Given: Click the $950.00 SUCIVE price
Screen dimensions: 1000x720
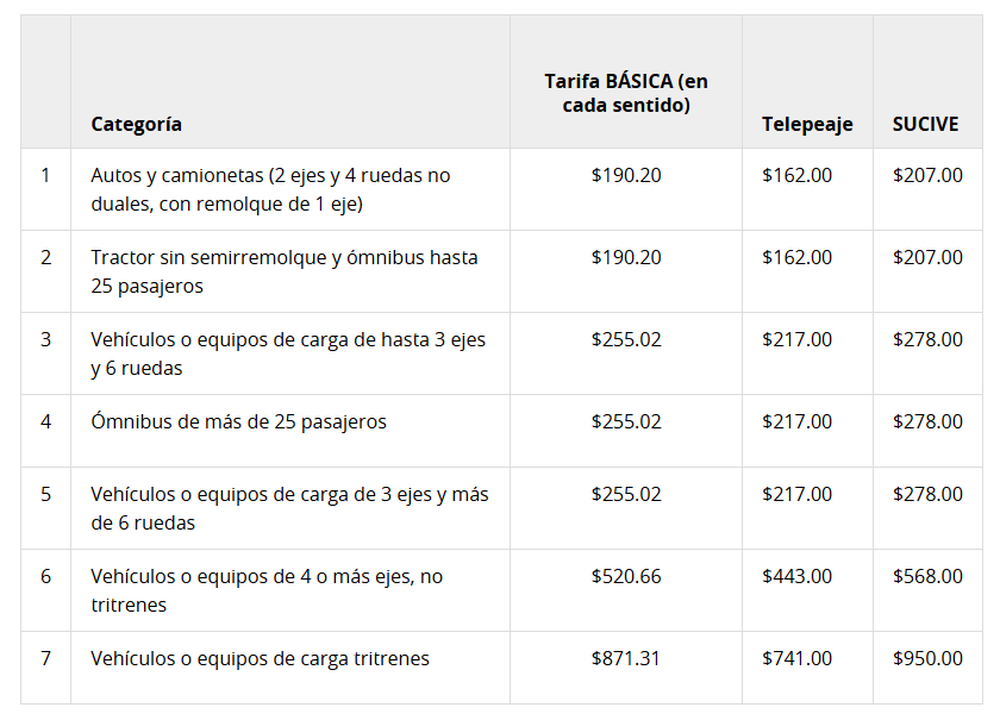Looking at the screenshot, I should coord(928,659).
